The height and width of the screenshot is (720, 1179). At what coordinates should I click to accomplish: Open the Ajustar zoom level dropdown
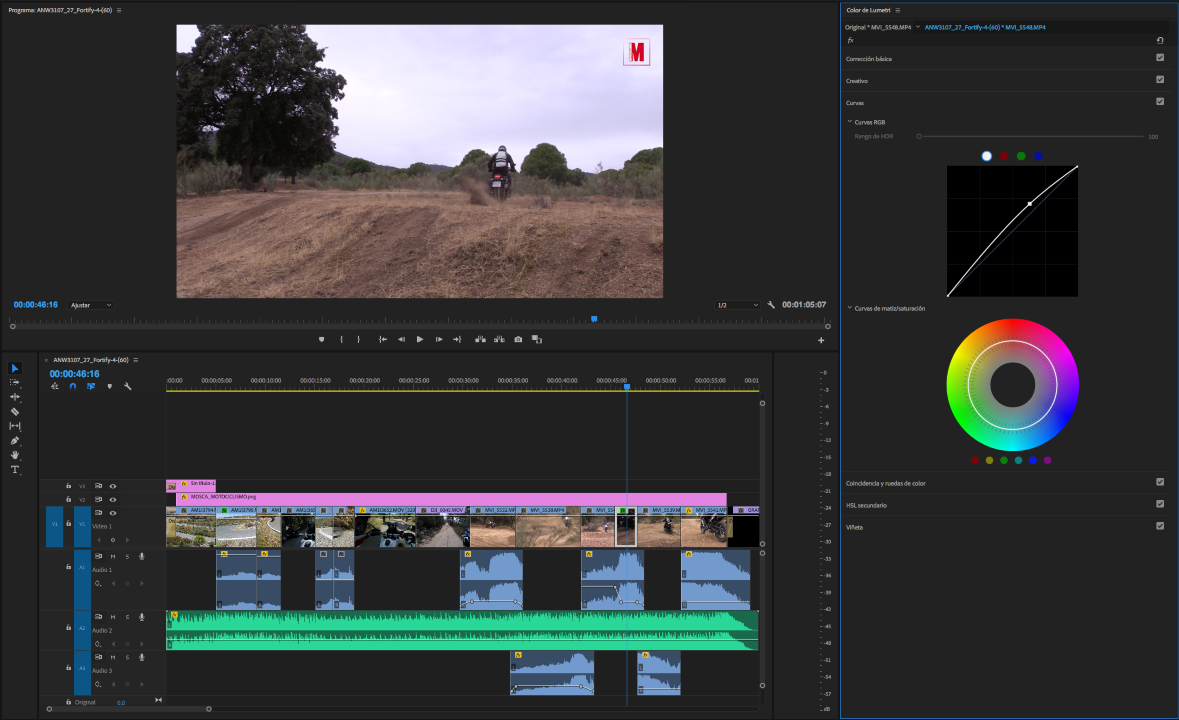[91, 305]
